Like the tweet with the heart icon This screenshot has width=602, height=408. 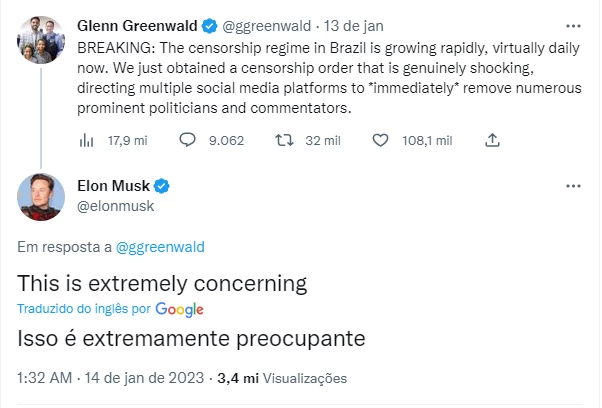coord(379,141)
